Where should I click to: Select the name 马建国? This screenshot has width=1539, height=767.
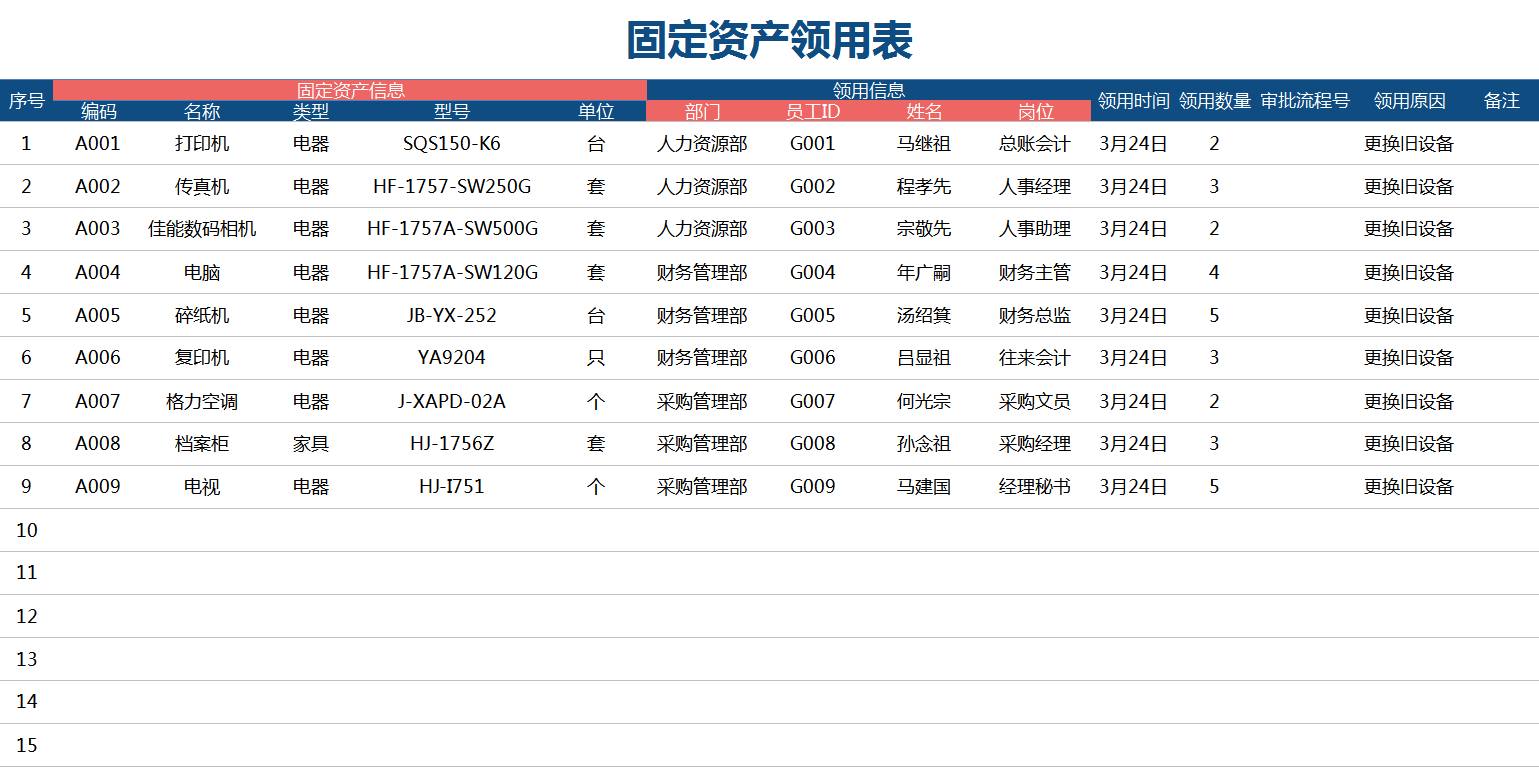[x=924, y=486]
